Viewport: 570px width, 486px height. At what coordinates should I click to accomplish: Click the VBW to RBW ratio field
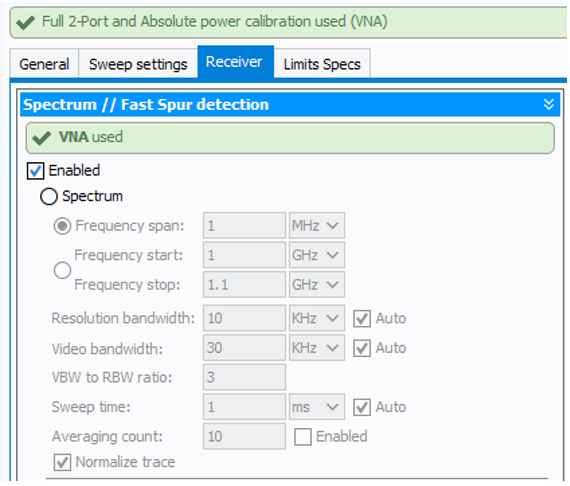(x=244, y=377)
